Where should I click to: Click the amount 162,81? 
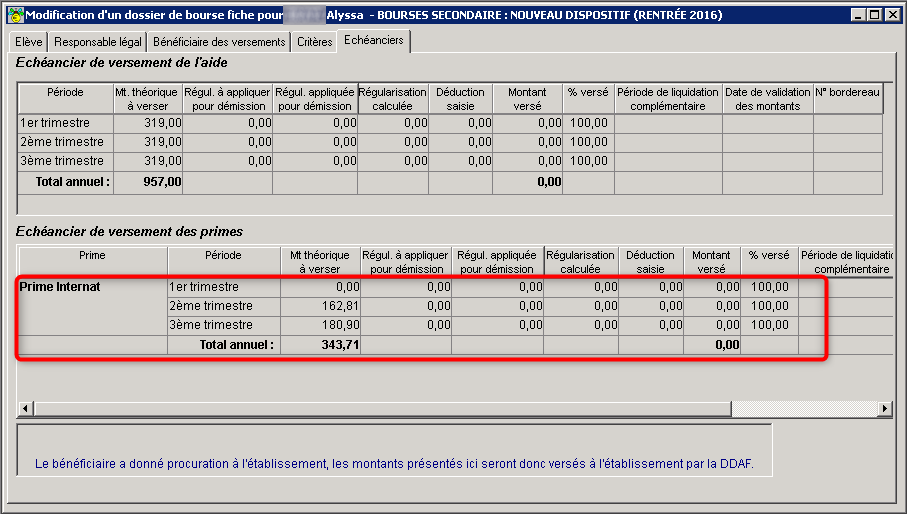pos(340,306)
